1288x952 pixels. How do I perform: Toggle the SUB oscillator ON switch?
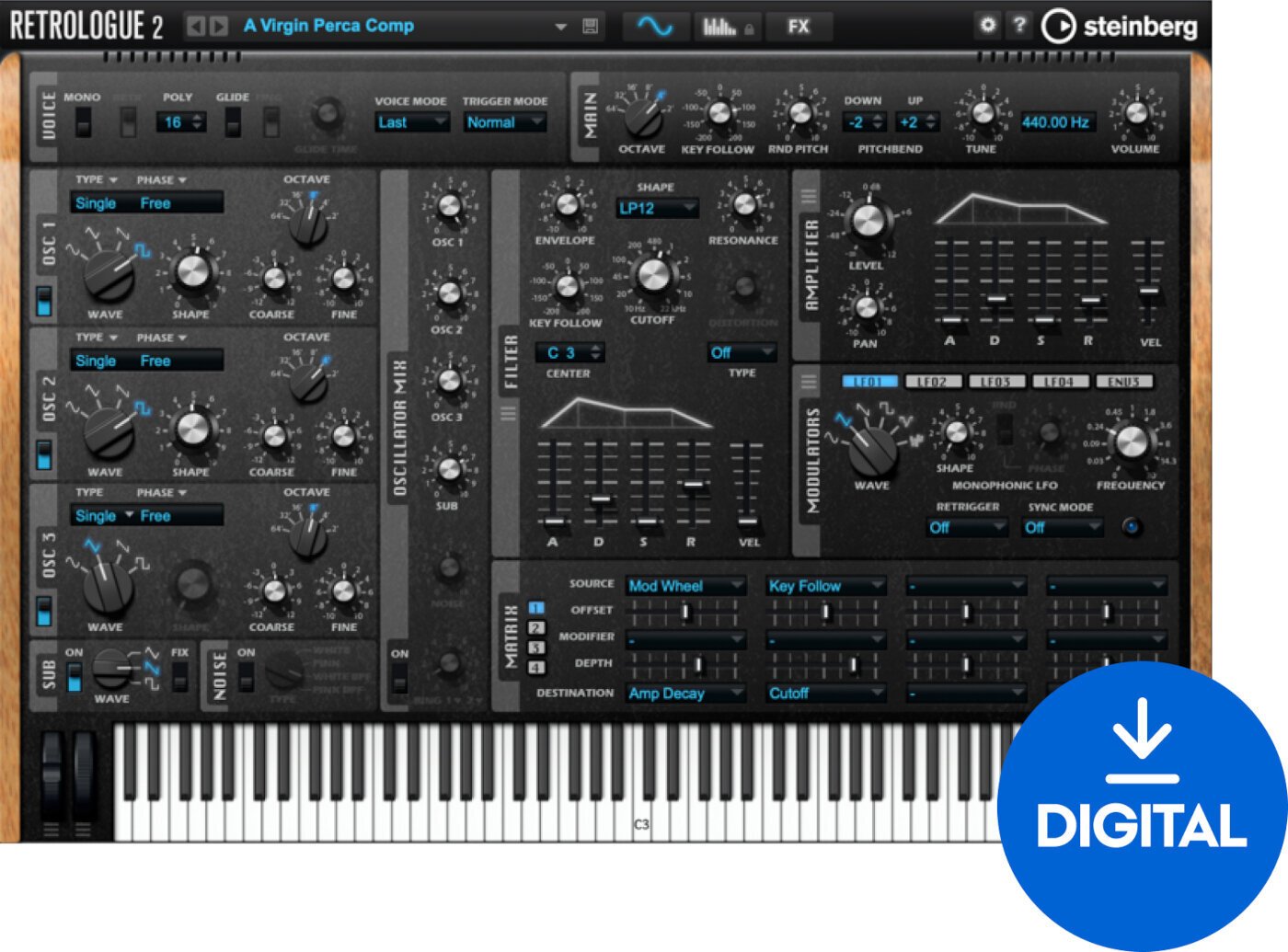75,674
